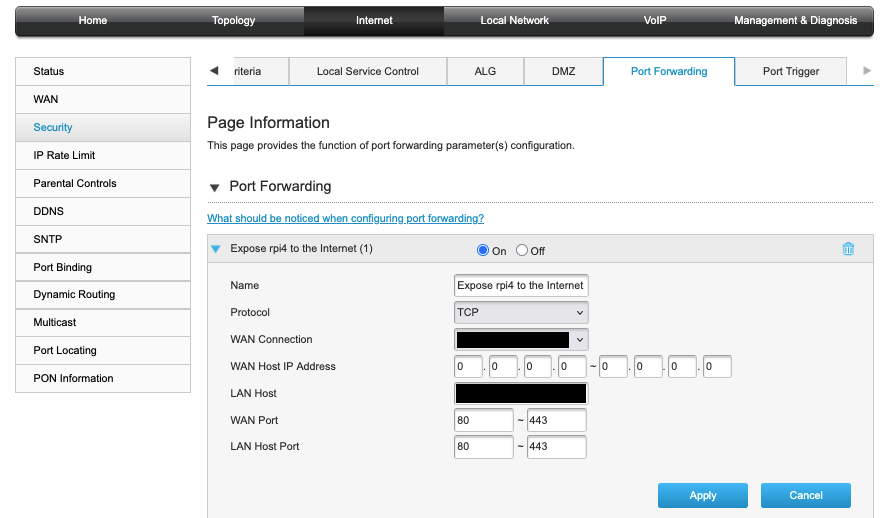Apply the port forwarding settings

pos(703,495)
